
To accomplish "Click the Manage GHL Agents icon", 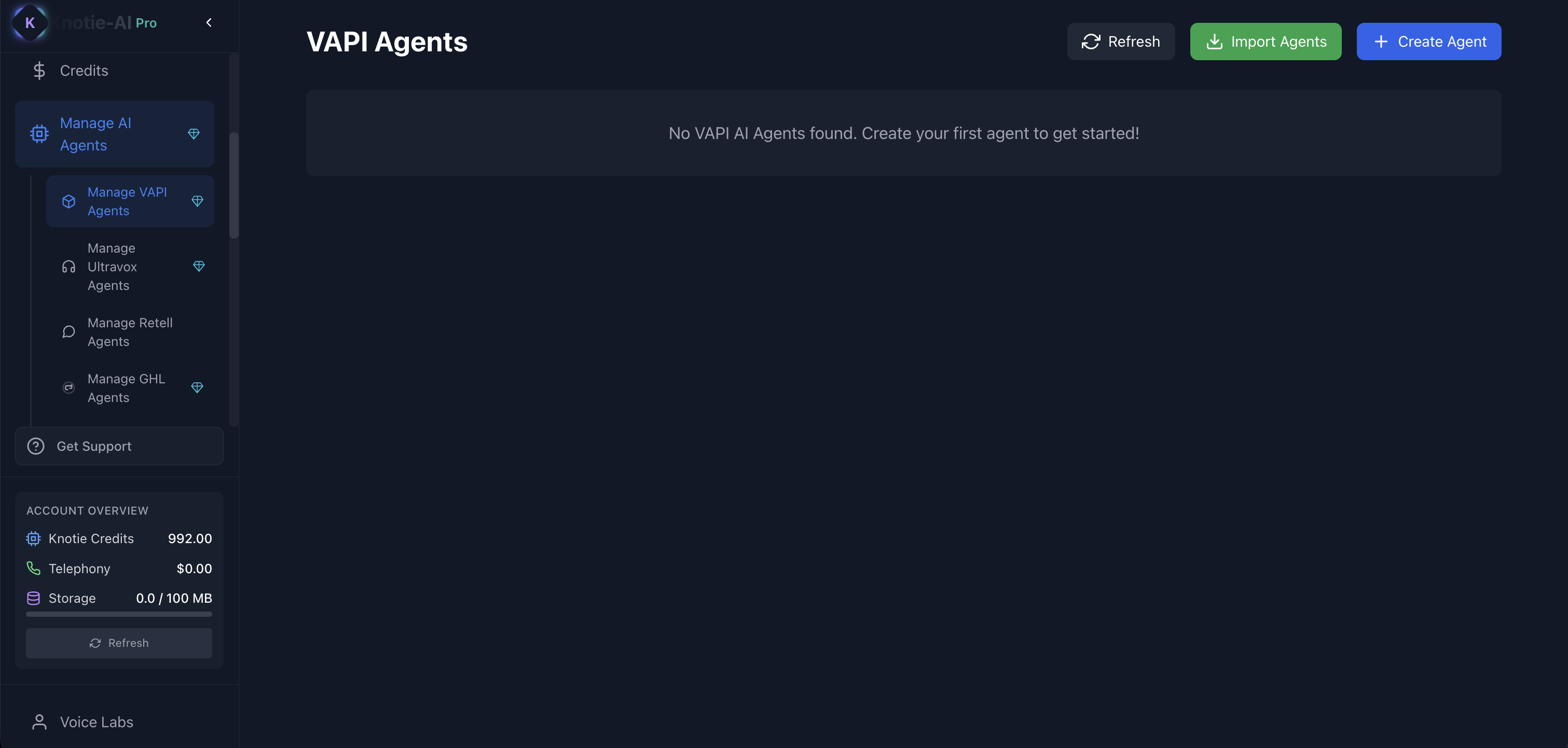I will 68,387.
